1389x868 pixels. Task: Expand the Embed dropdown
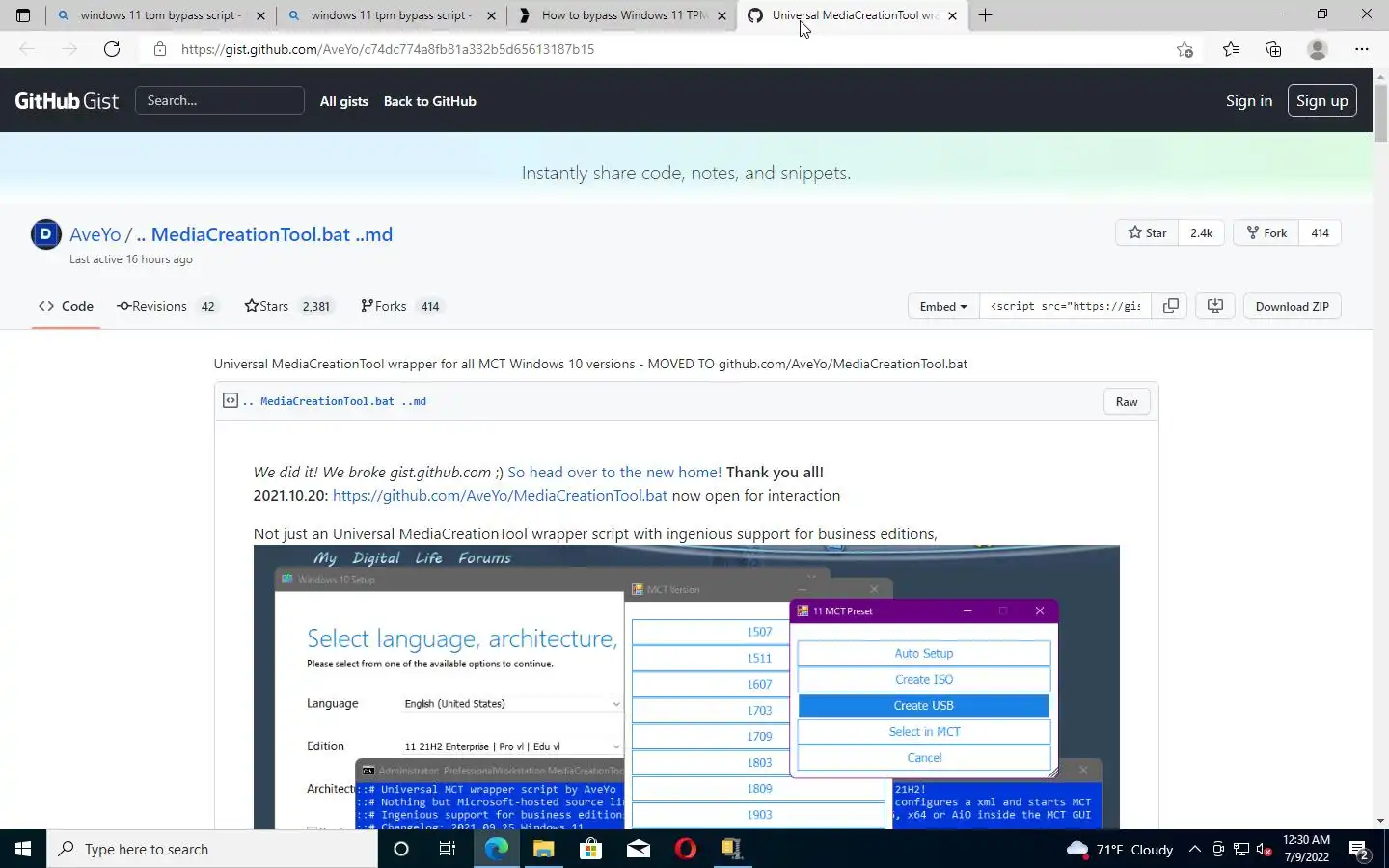pyautogui.click(x=943, y=306)
